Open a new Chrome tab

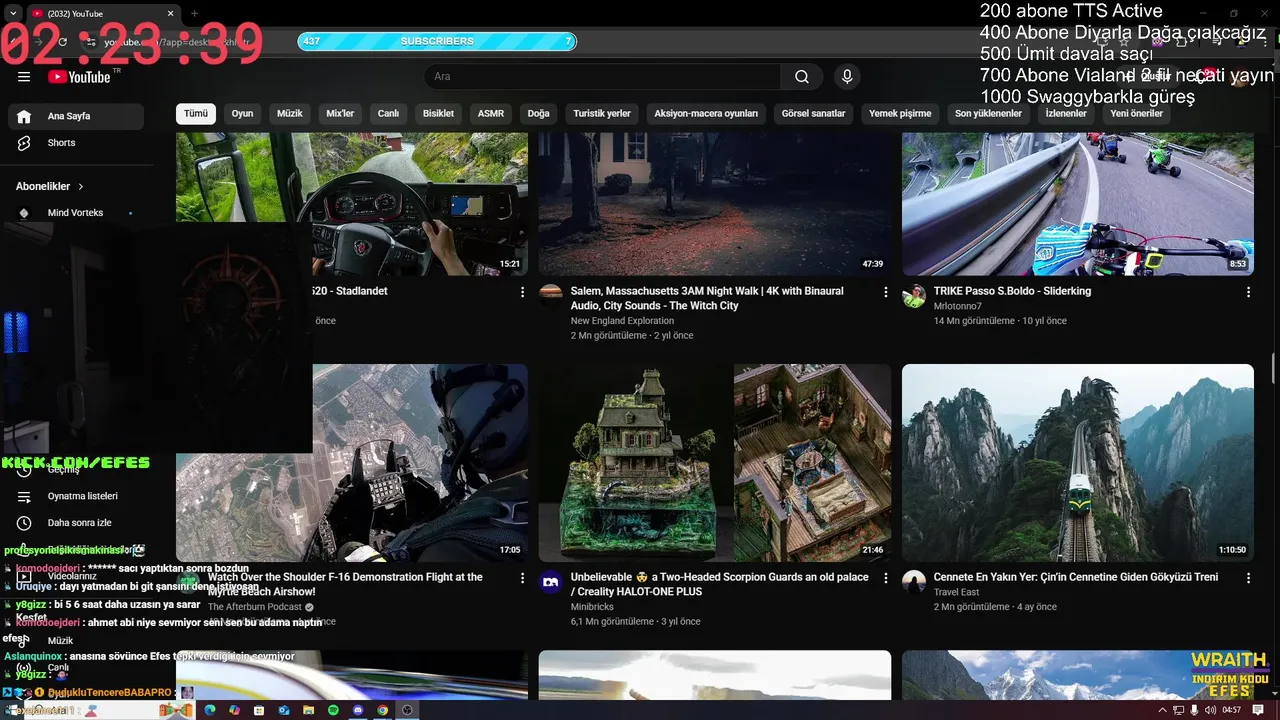(194, 14)
